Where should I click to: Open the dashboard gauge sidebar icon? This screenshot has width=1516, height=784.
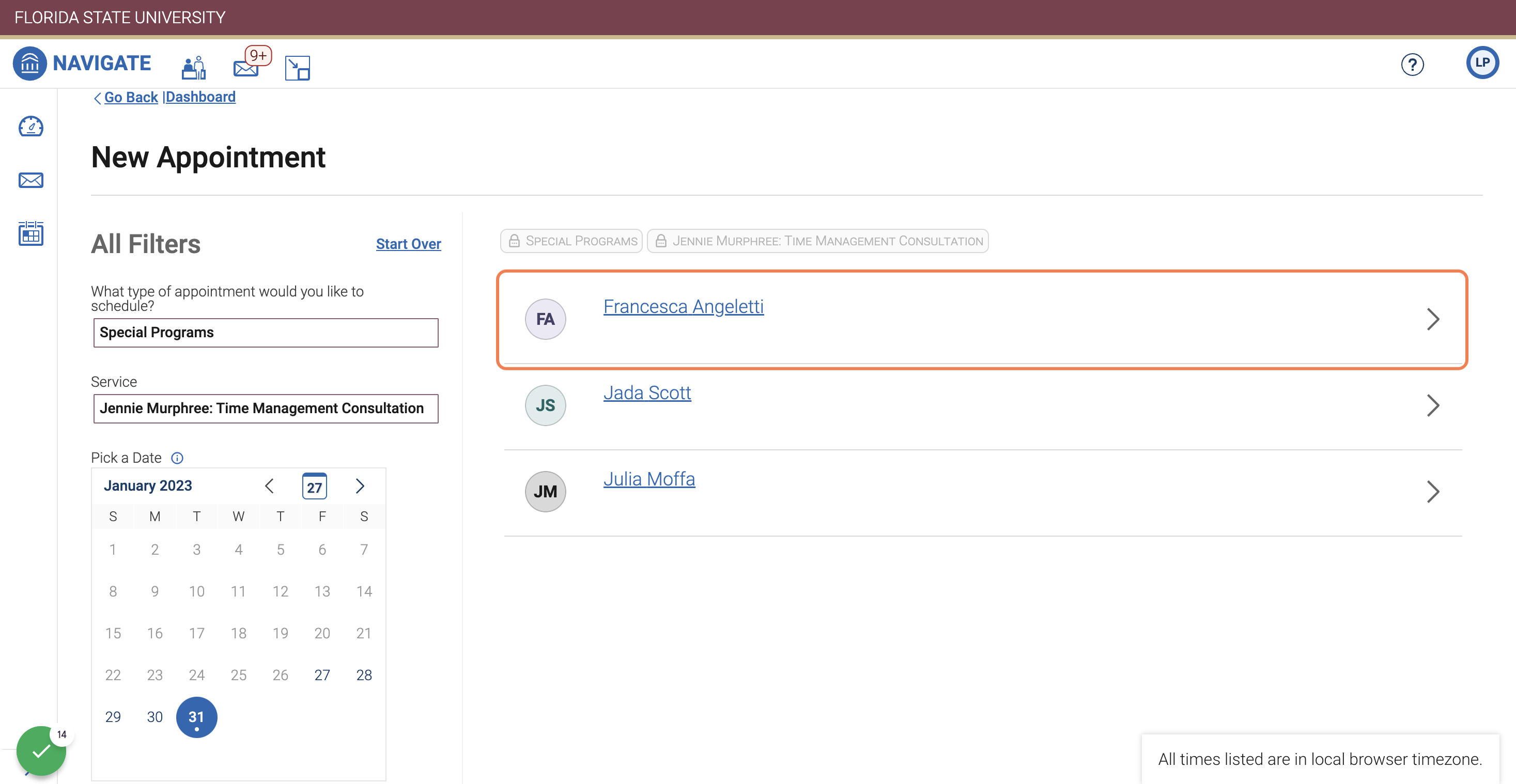(x=30, y=126)
